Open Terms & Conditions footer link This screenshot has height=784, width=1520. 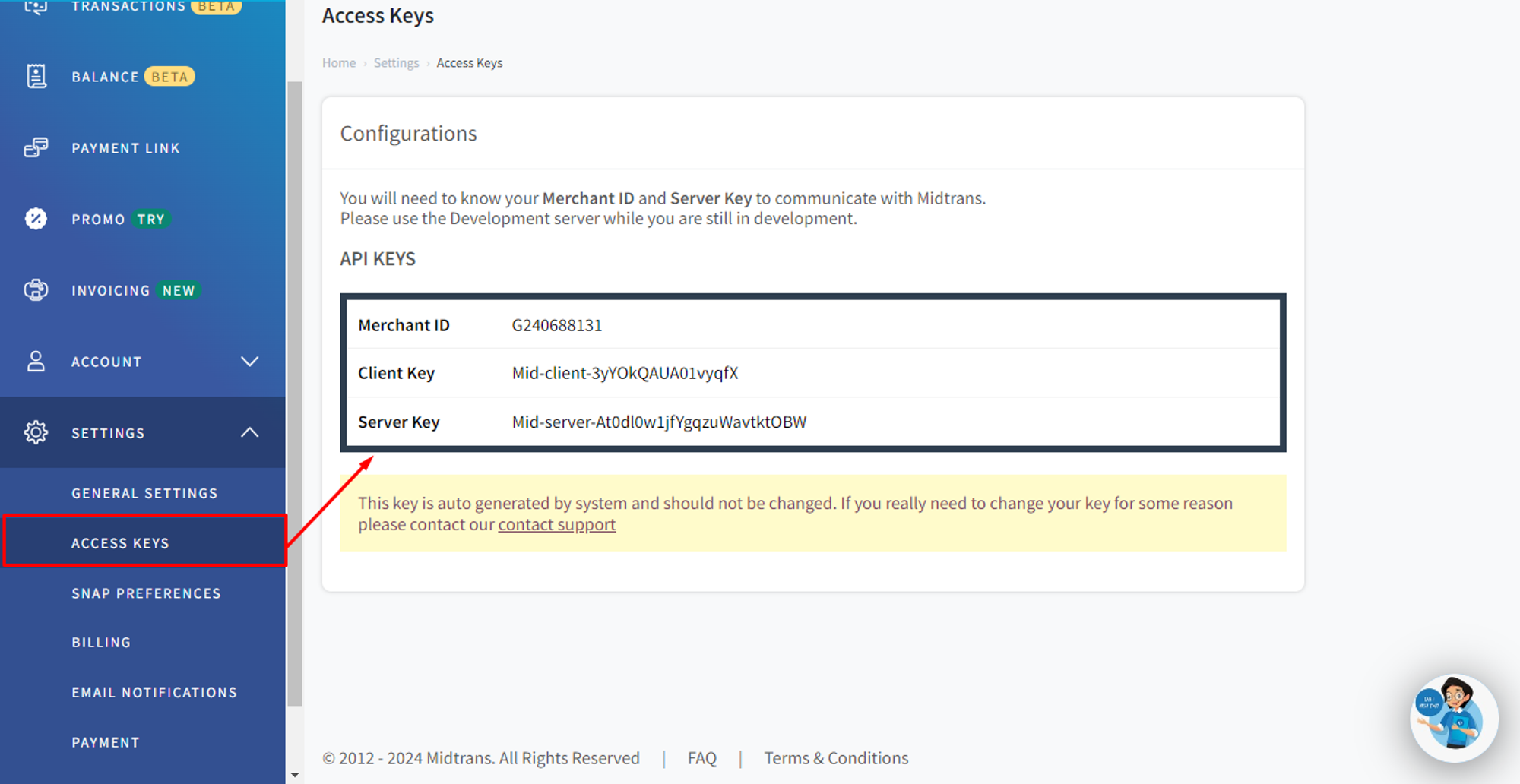836,758
